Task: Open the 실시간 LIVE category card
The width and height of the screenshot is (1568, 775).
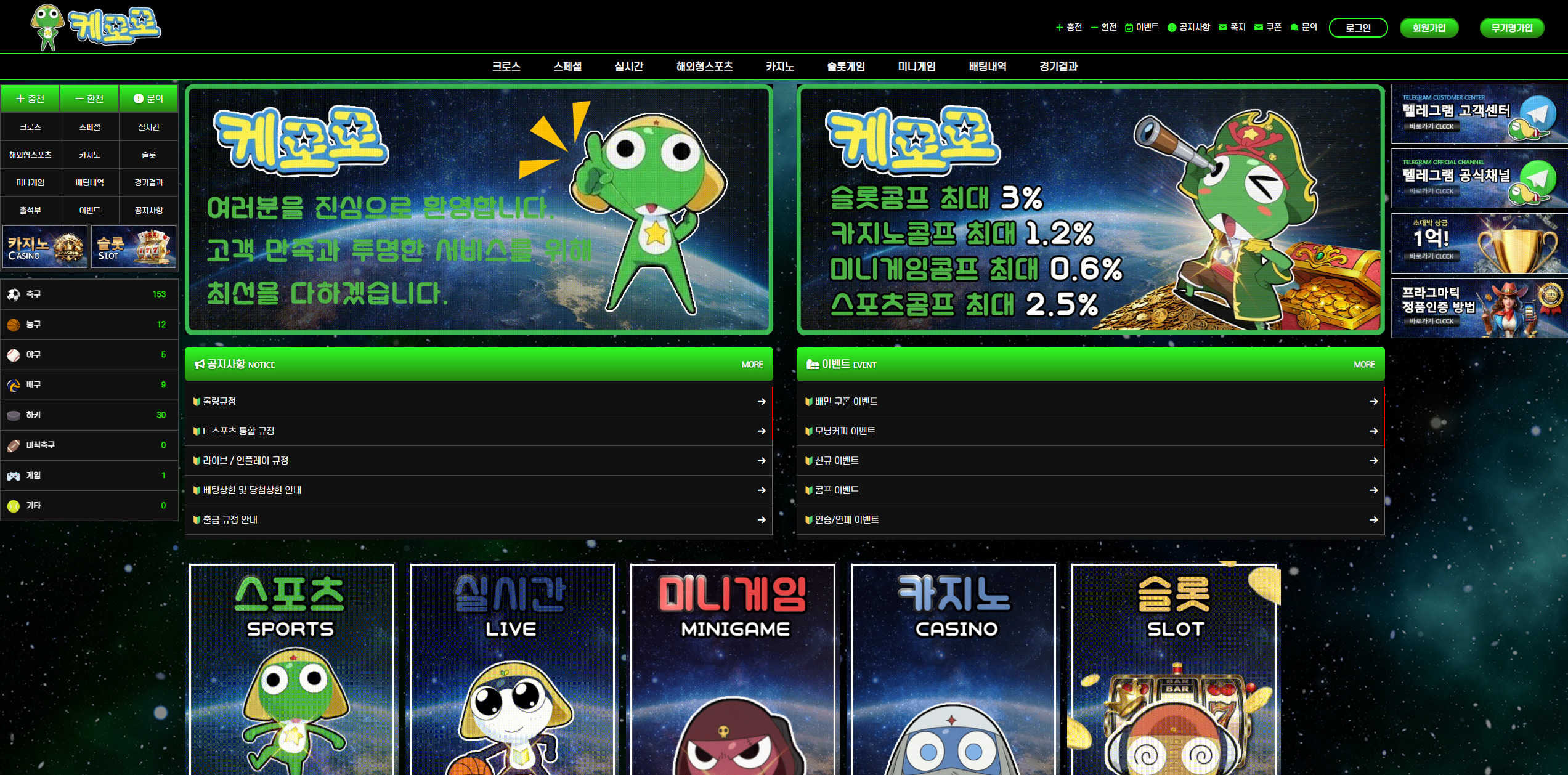Action: click(512, 669)
